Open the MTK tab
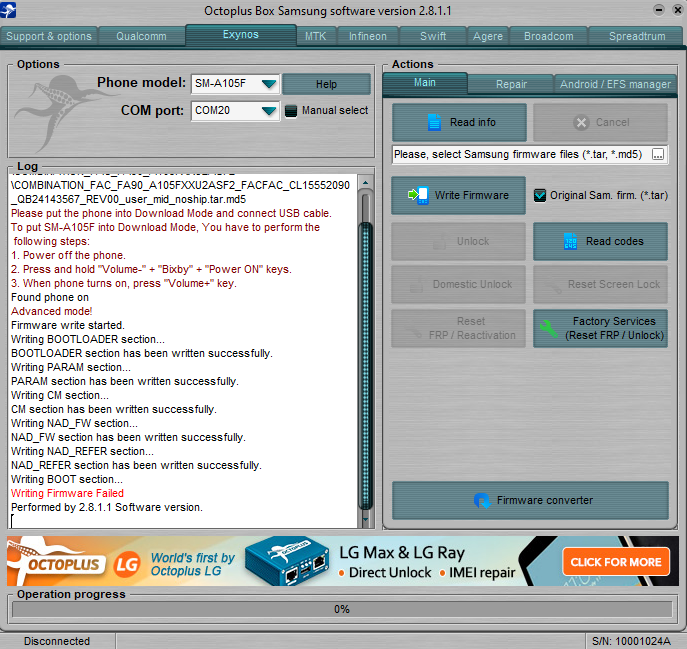The height and width of the screenshot is (649, 687). click(x=315, y=36)
